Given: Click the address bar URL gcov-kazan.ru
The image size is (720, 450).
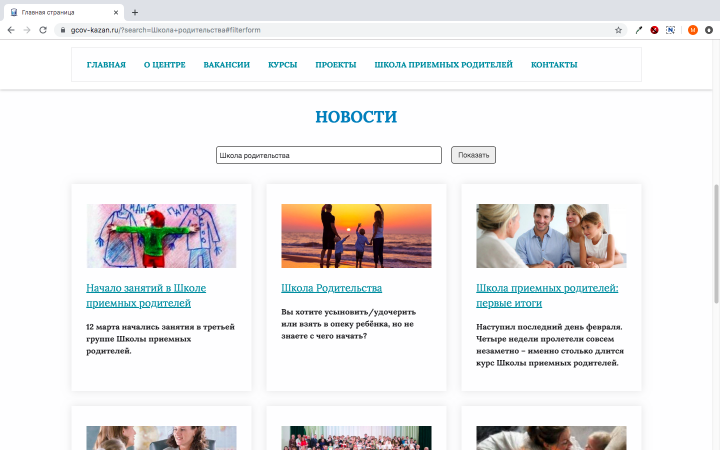Looking at the screenshot, I should (165, 30).
